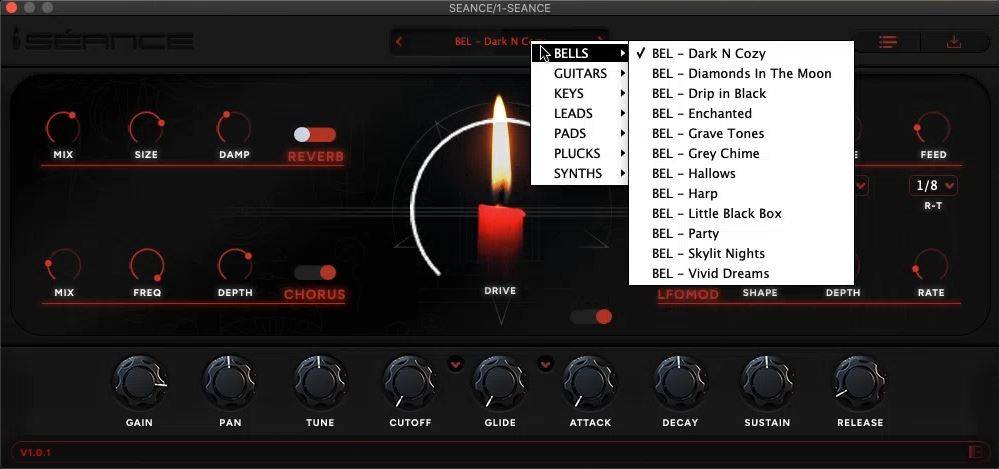Screen dimensions: 999x469
Task: Click the SUSTAIN knob
Action: click(x=767, y=382)
